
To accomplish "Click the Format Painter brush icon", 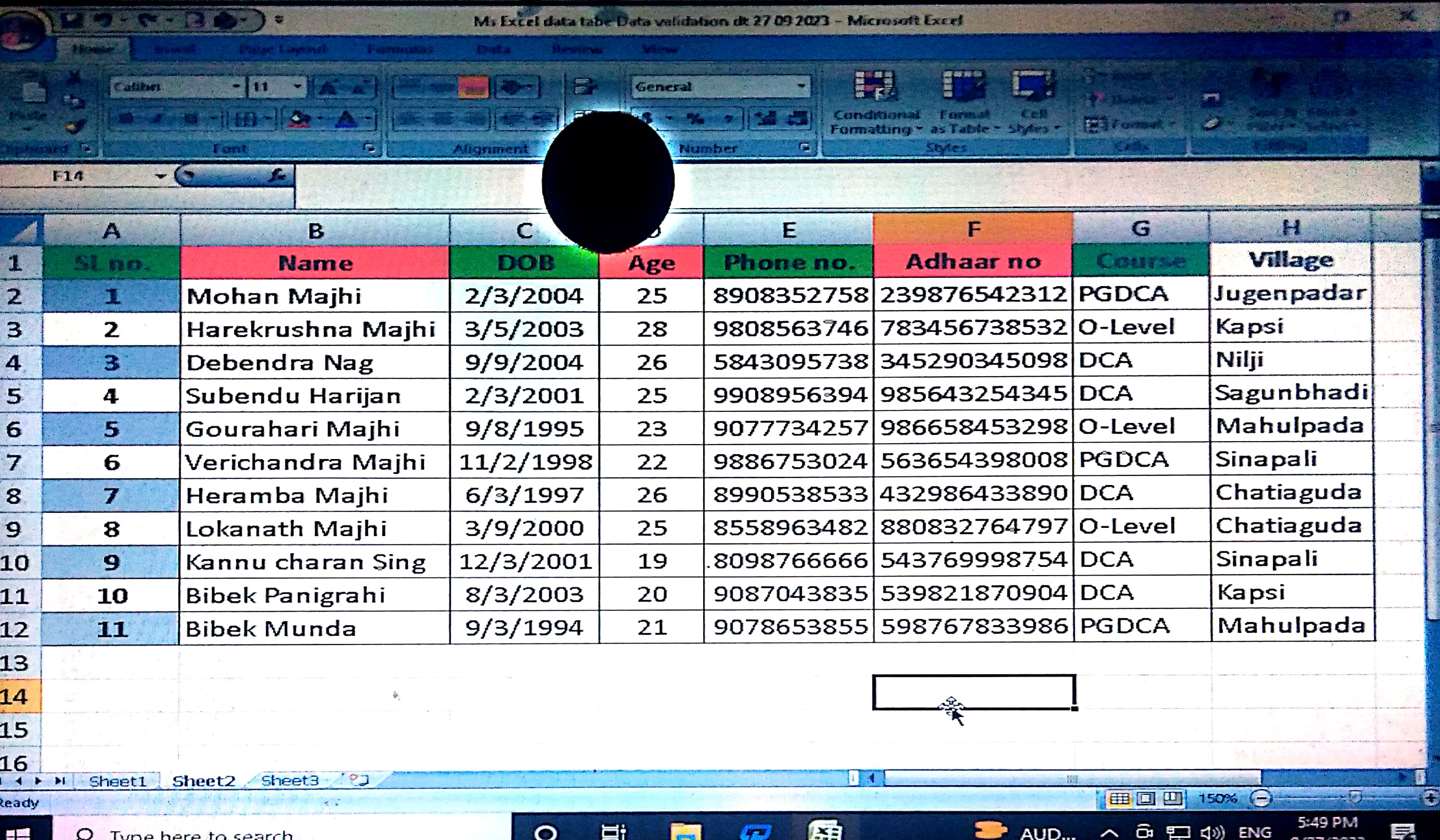I will [75, 127].
